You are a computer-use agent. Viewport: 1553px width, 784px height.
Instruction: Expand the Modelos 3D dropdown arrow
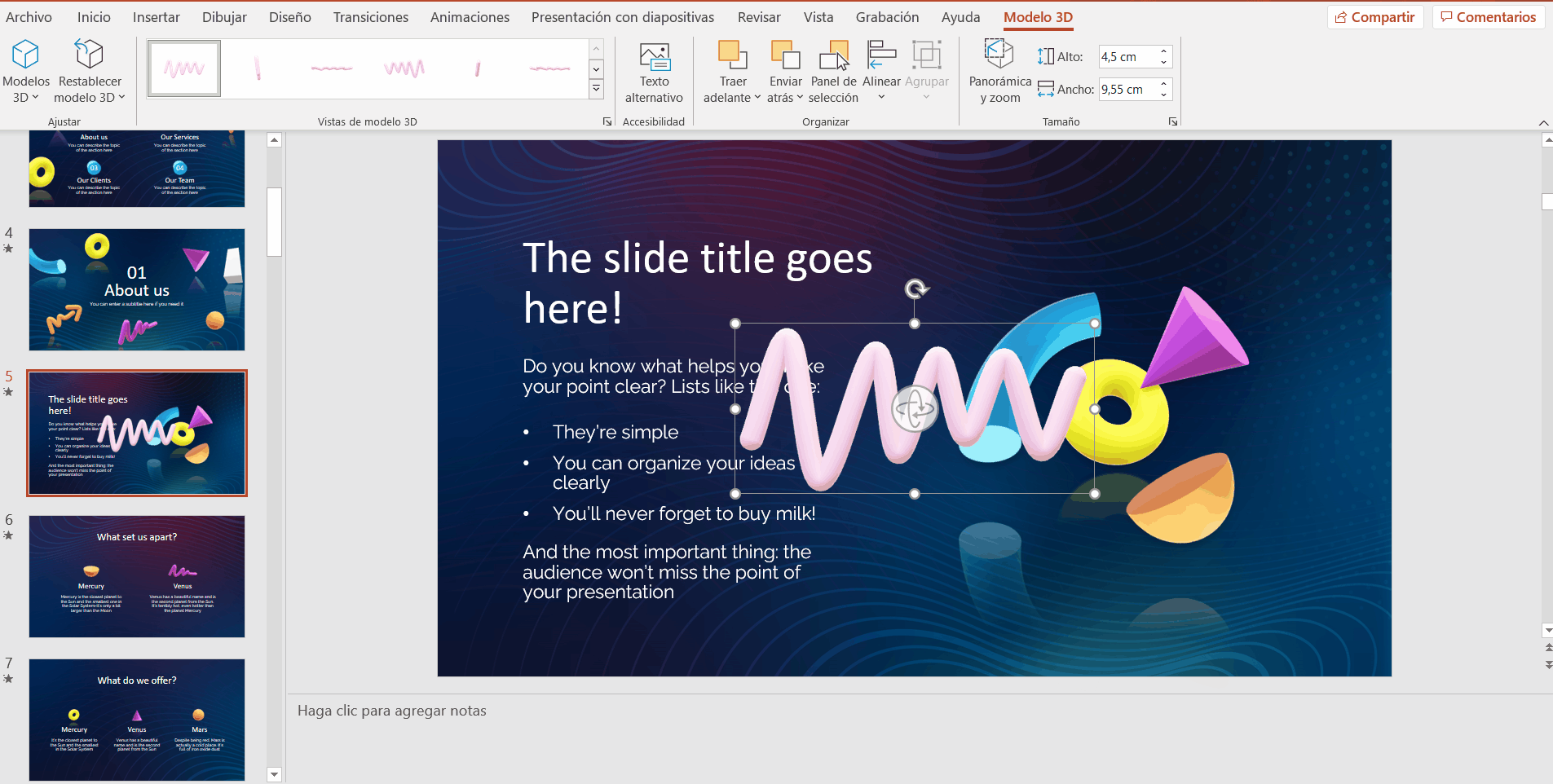pos(35,98)
